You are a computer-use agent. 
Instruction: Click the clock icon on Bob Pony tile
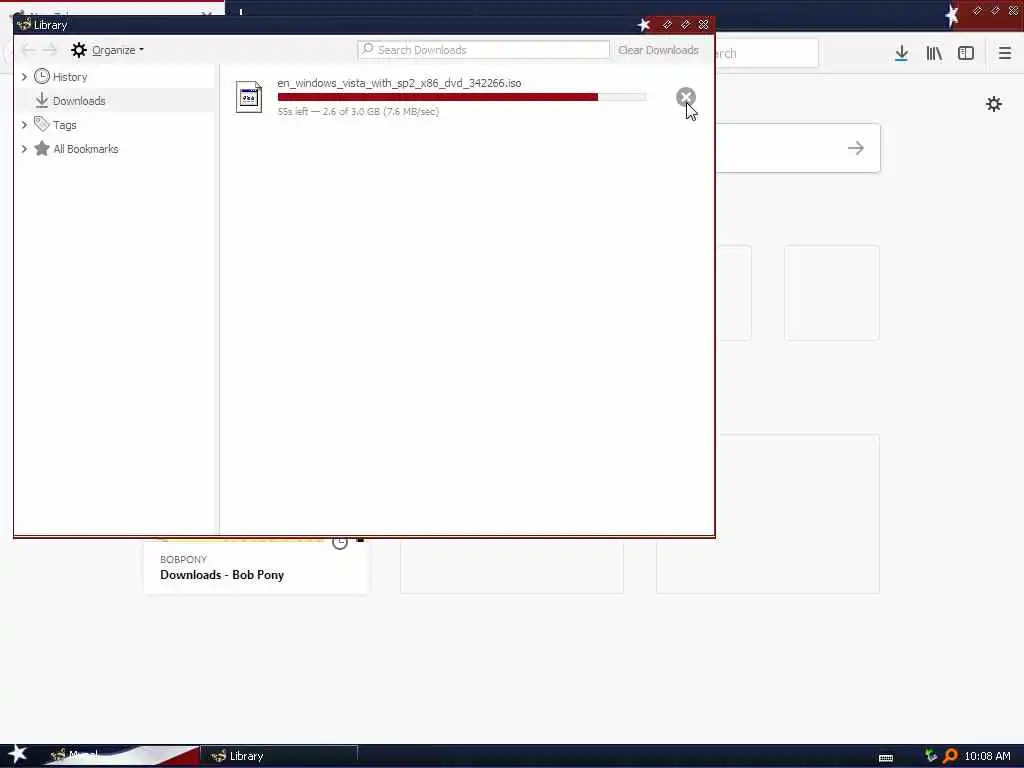tap(340, 542)
